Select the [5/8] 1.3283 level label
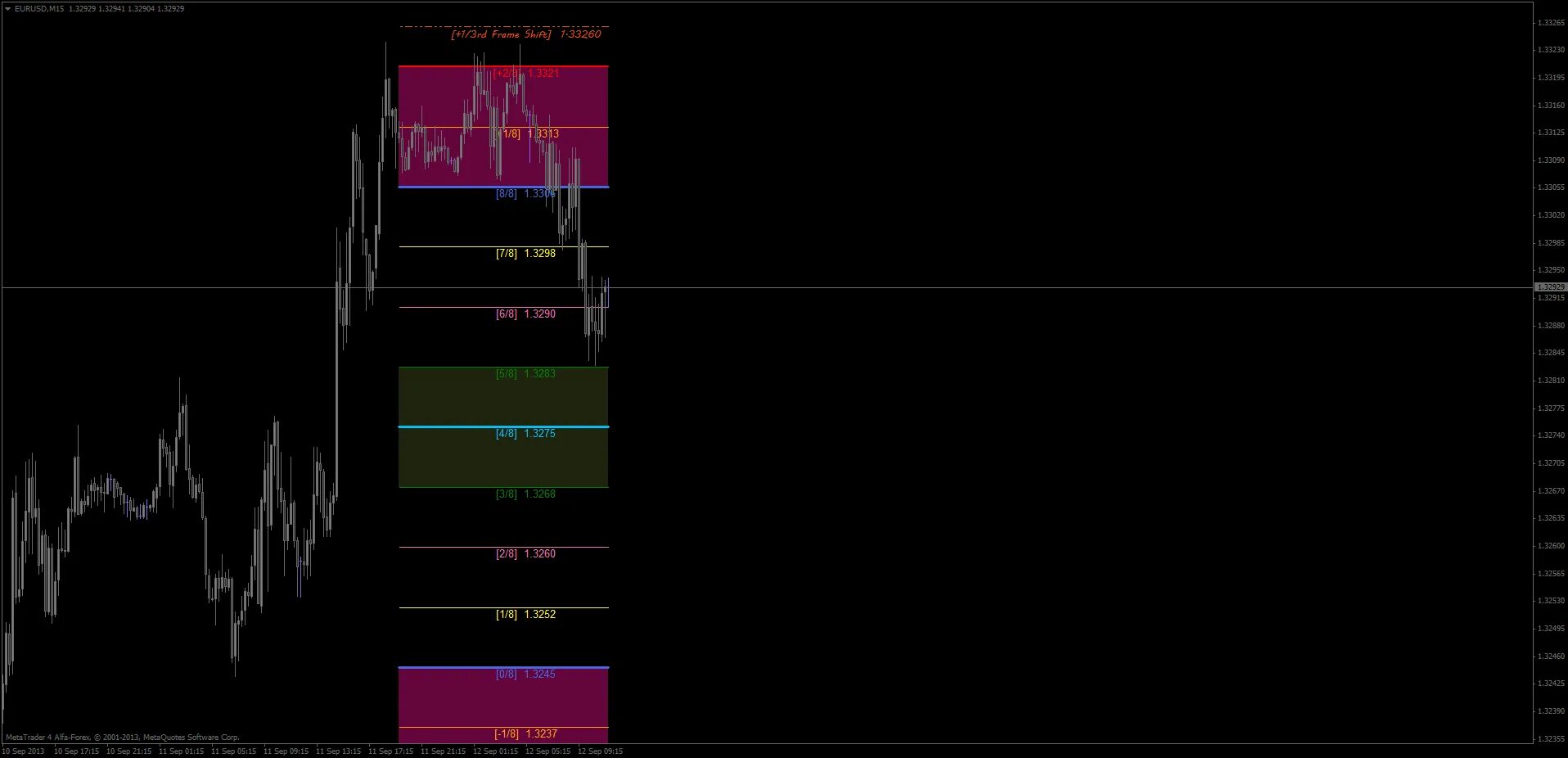1568x758 pixels. point(525,374)
